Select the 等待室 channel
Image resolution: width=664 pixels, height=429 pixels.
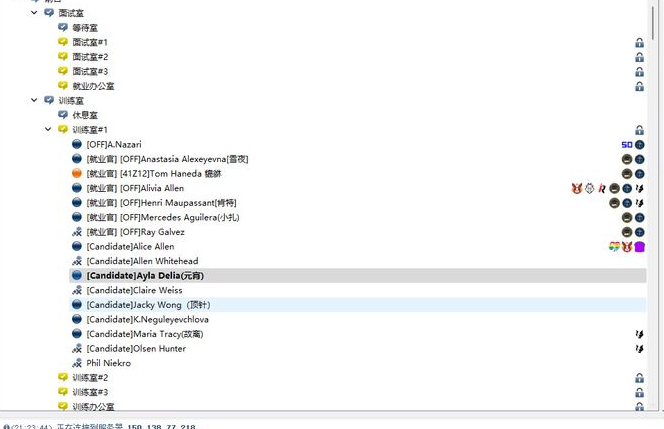85,28
